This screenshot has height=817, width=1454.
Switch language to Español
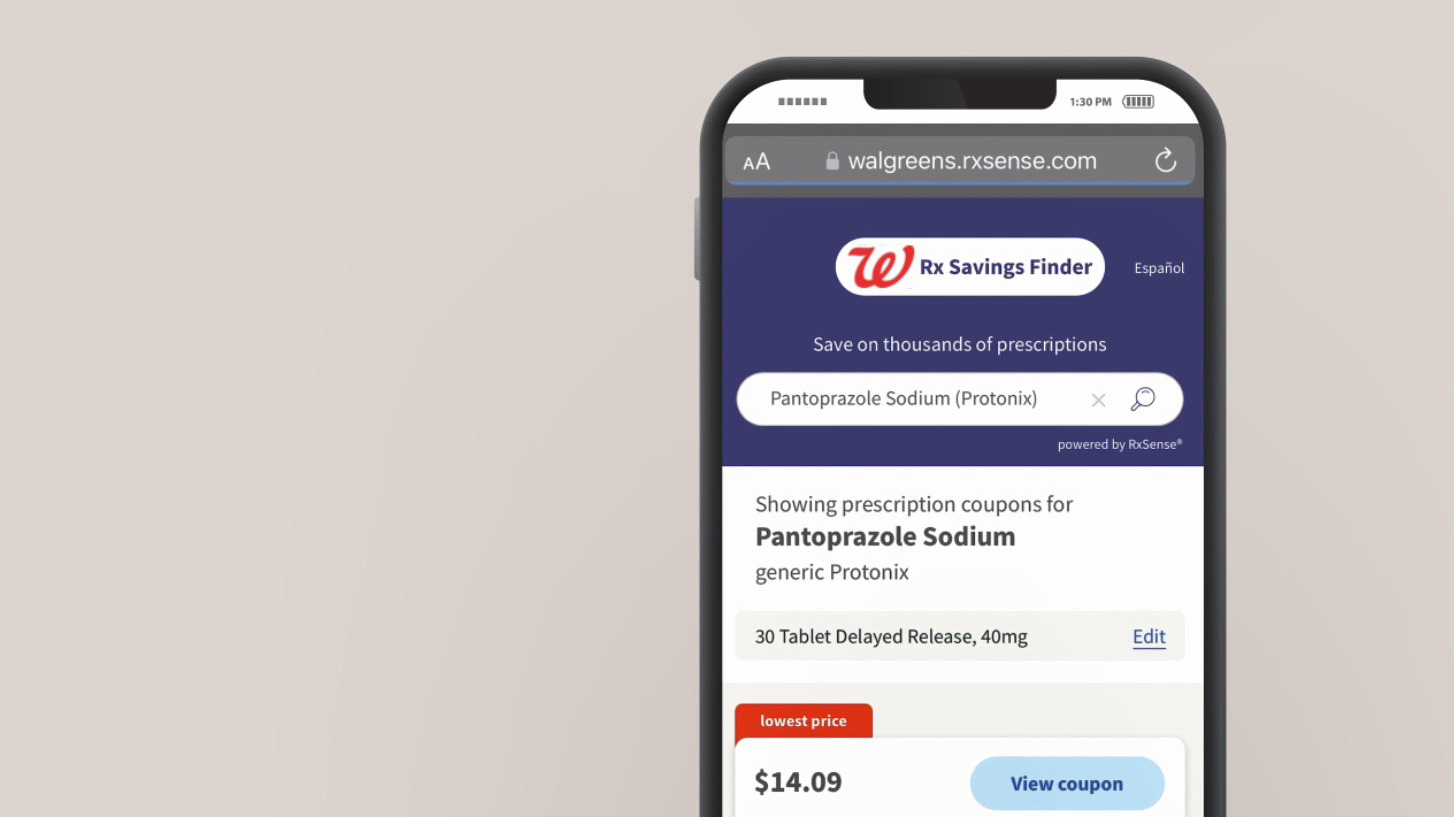(1159, 268)
